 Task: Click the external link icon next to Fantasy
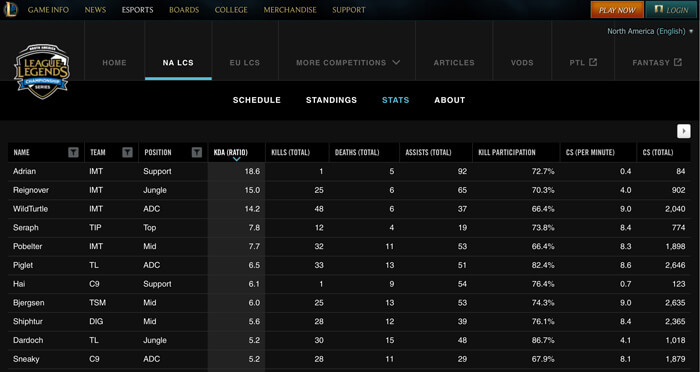coord(678,62)
